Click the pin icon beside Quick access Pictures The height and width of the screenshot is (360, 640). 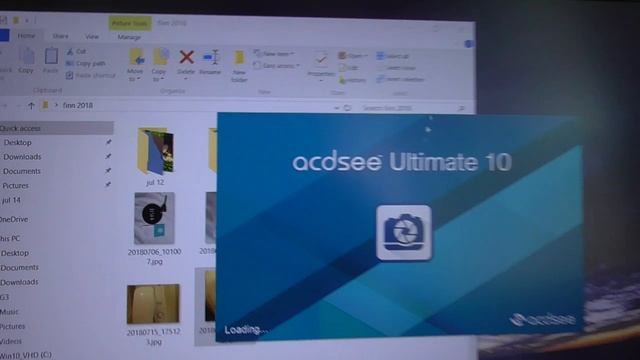point(108,184)
